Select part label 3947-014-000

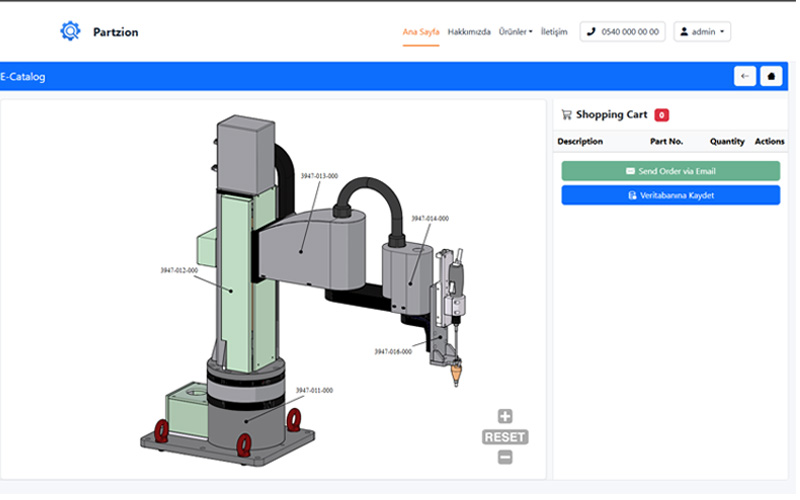pos(430,218)
